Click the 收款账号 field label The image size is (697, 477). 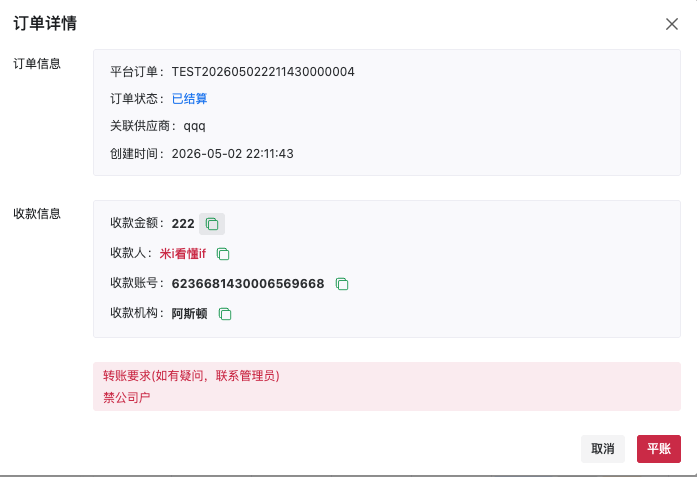[137, 283]
